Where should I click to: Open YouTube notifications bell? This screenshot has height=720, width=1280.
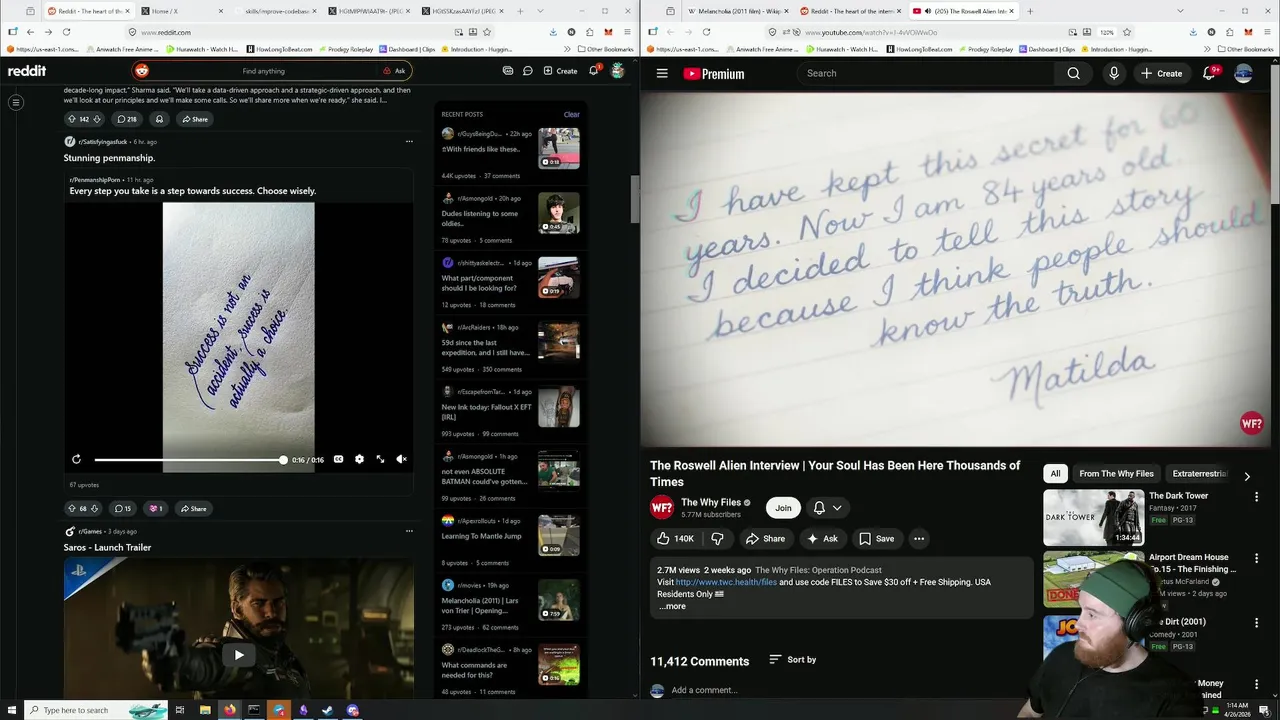coord(1208,73)
